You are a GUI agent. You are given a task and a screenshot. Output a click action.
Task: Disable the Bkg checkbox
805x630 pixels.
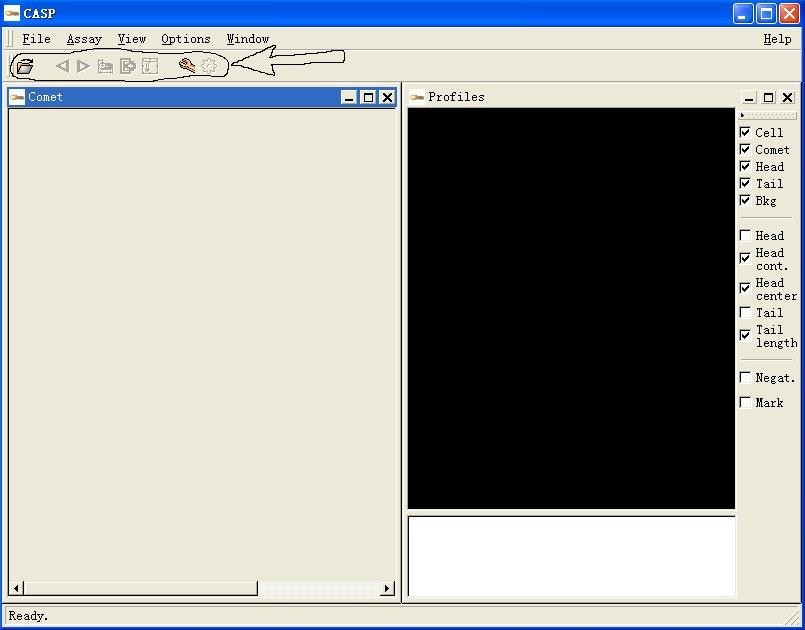click(745, 200)
